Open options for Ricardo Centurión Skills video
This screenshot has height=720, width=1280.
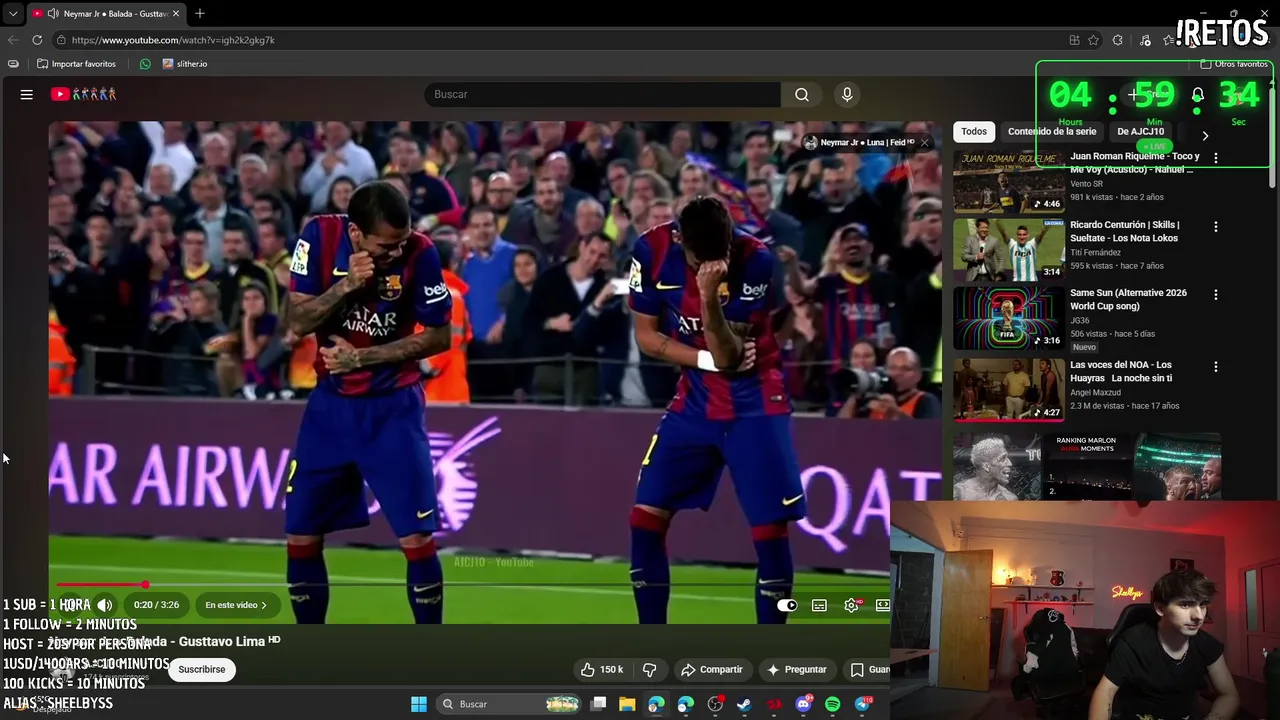1215,227
